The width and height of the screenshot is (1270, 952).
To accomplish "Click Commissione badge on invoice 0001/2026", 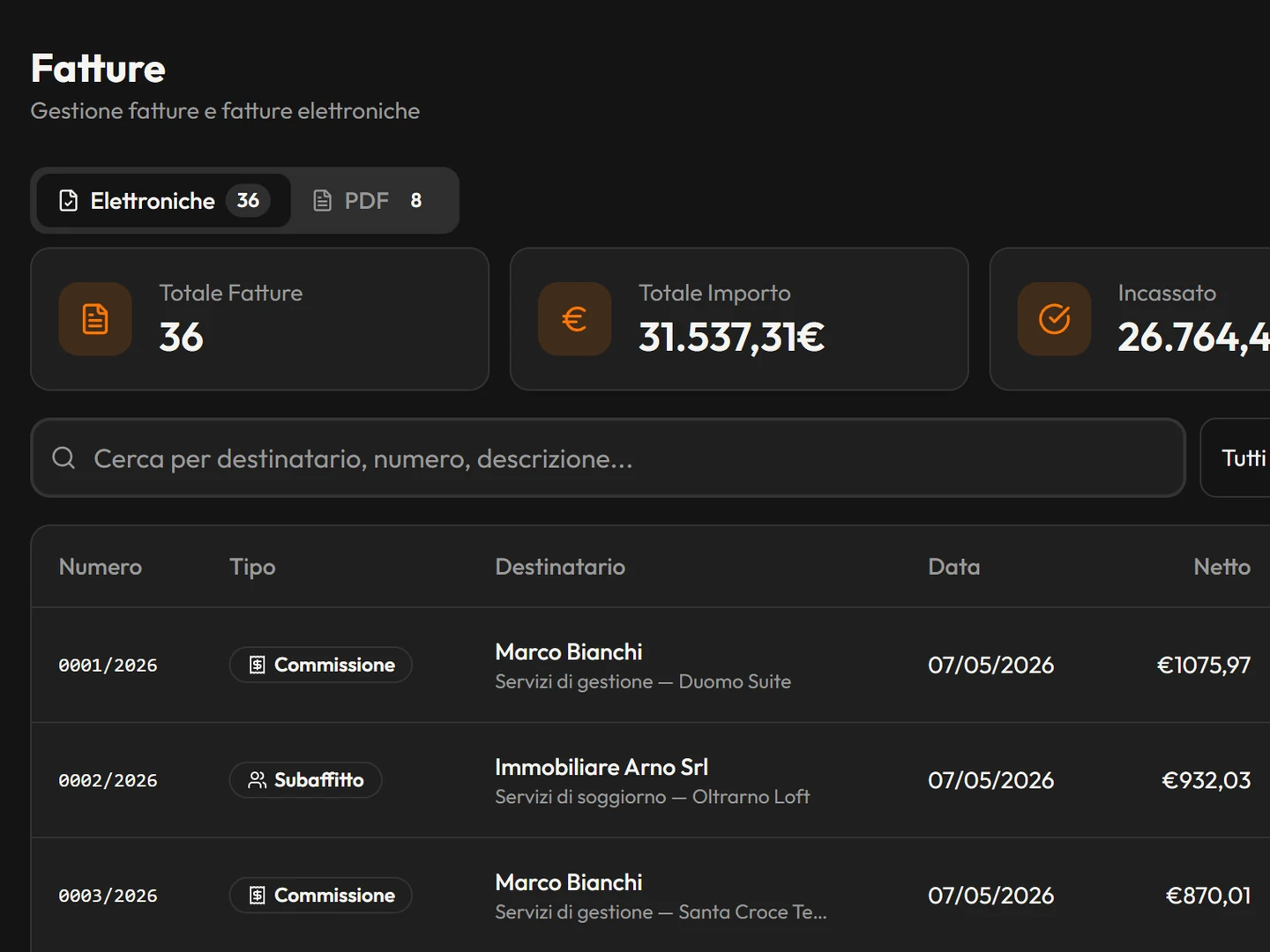I will point(321,665).
